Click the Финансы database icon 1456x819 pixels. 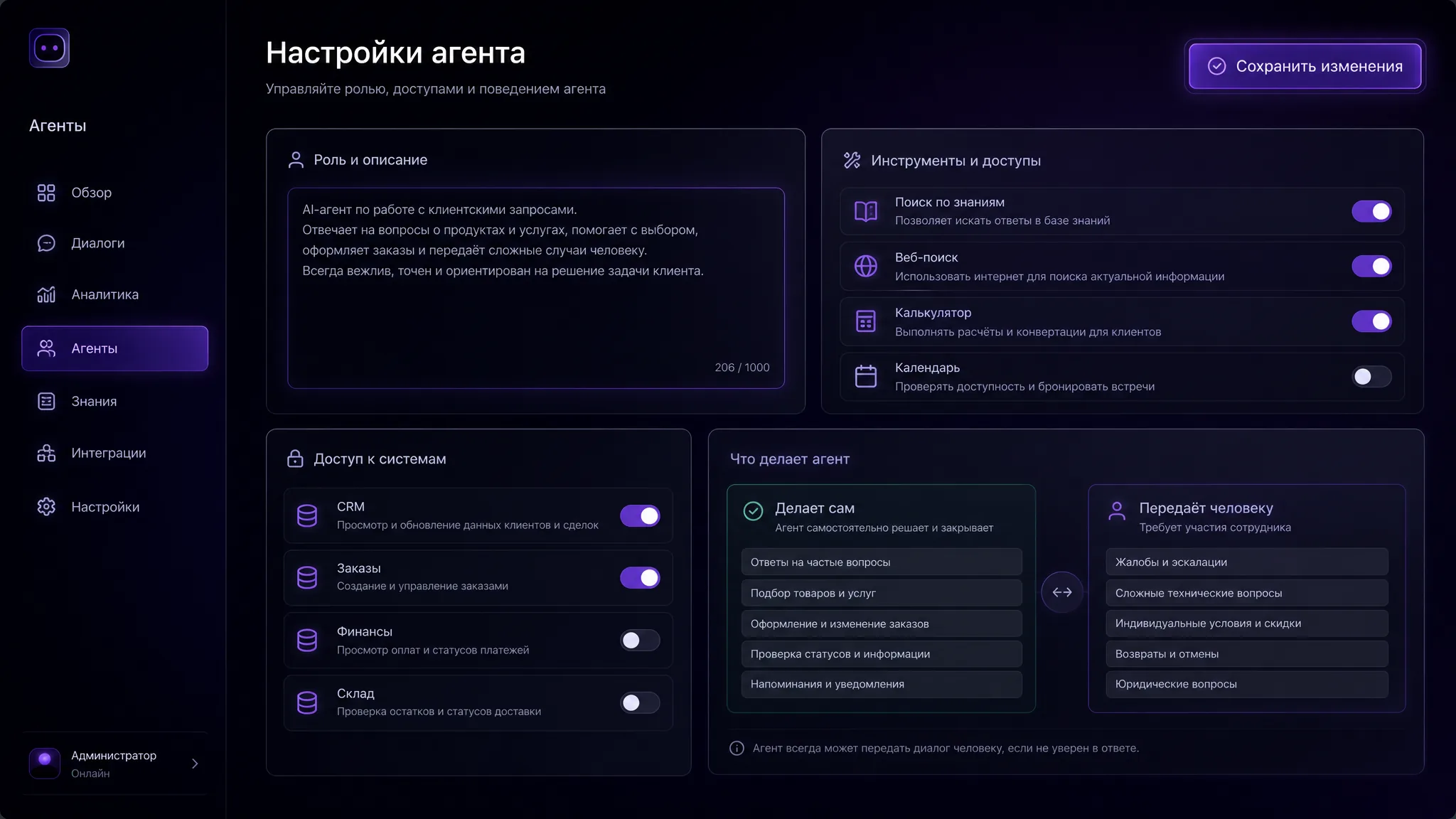tap(307, 640)
